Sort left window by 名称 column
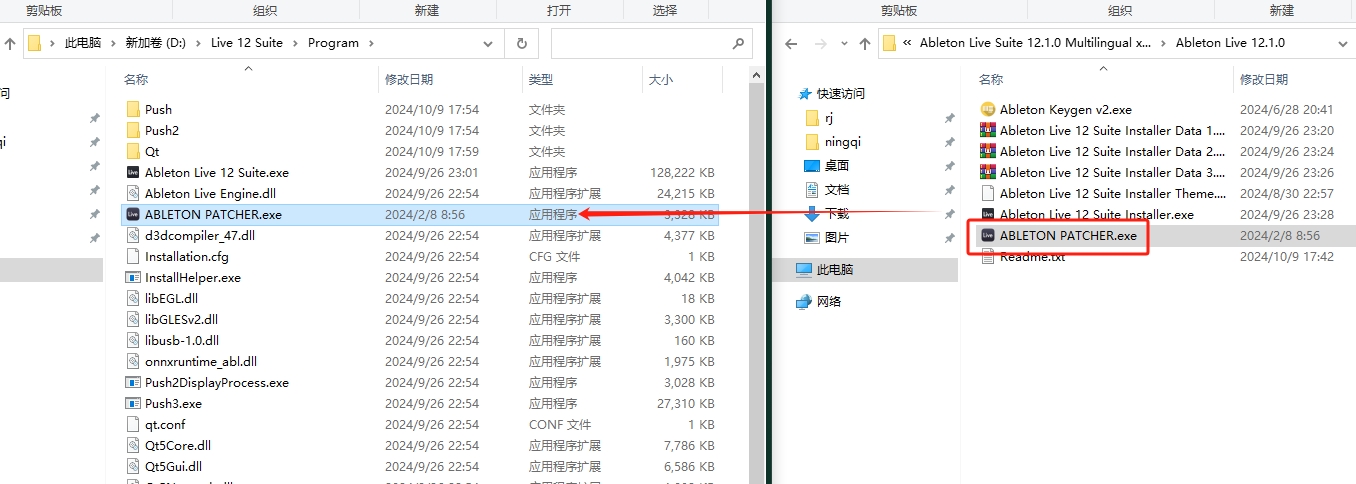This screenshot has width=1356, height=484. pyautogui.click(x=136, y=79)
